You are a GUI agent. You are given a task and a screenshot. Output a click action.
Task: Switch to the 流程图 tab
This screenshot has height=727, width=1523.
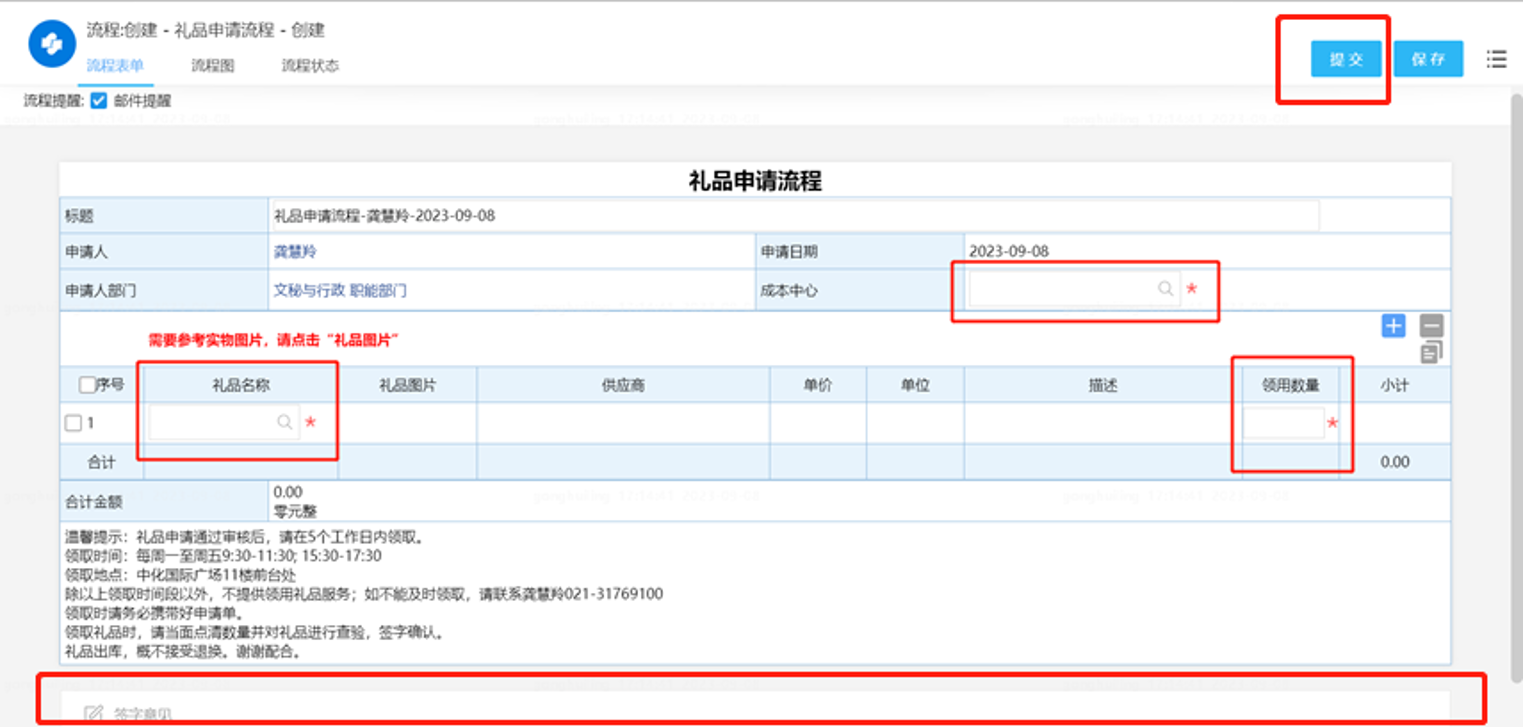[x=212, y=66]
